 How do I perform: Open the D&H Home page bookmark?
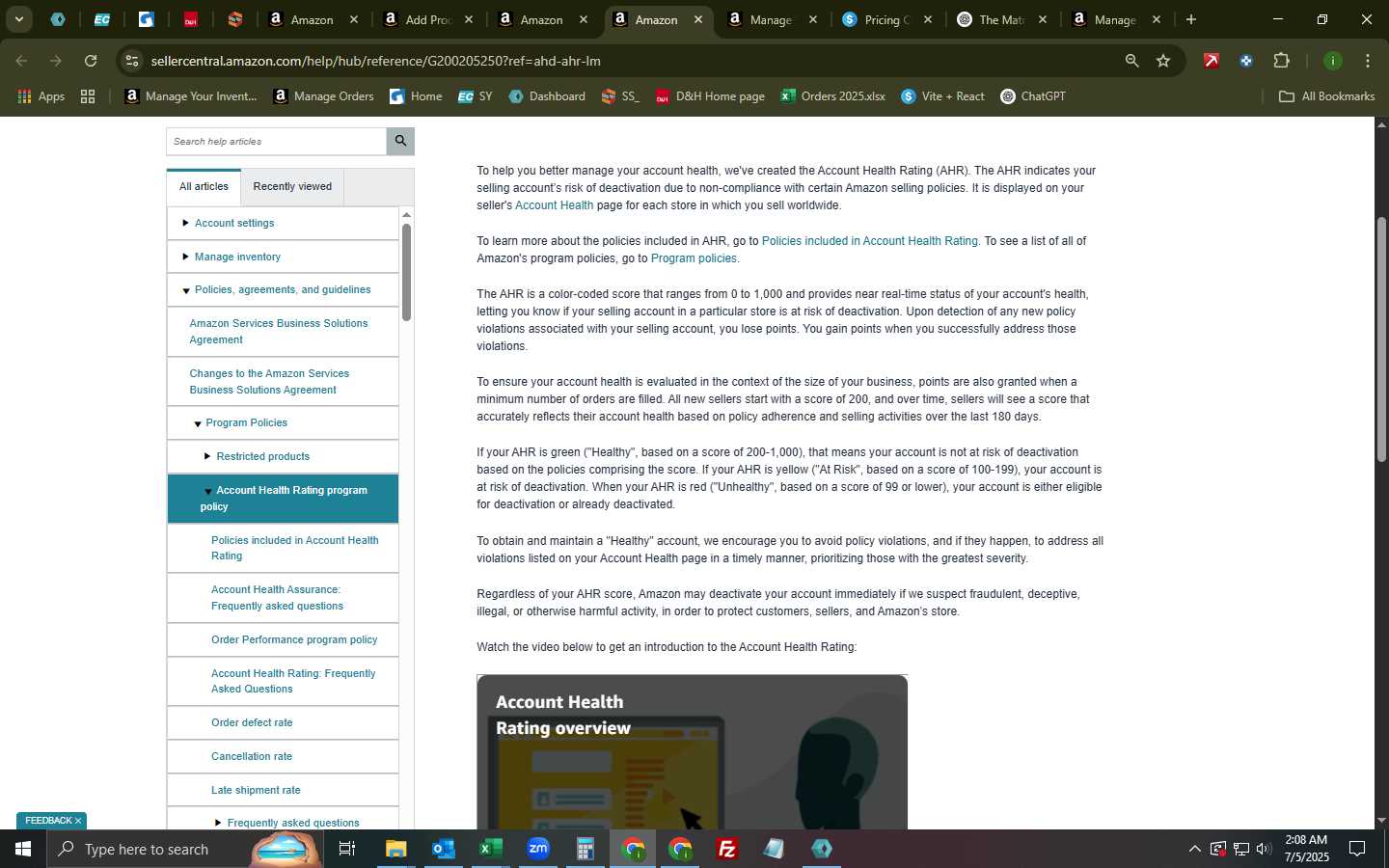coord(710,96)
